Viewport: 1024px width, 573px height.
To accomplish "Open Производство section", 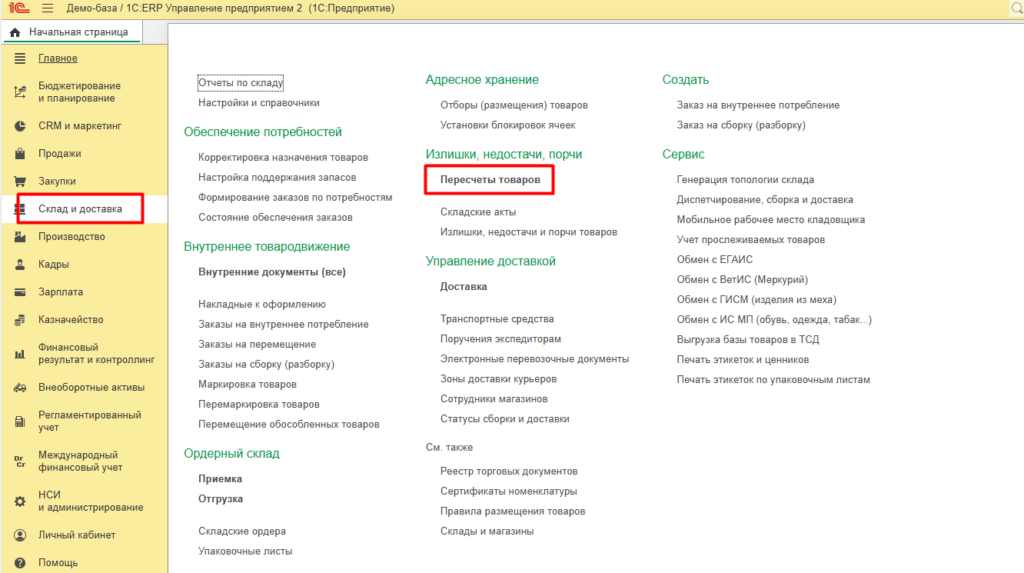I will [x=71, y=237].
